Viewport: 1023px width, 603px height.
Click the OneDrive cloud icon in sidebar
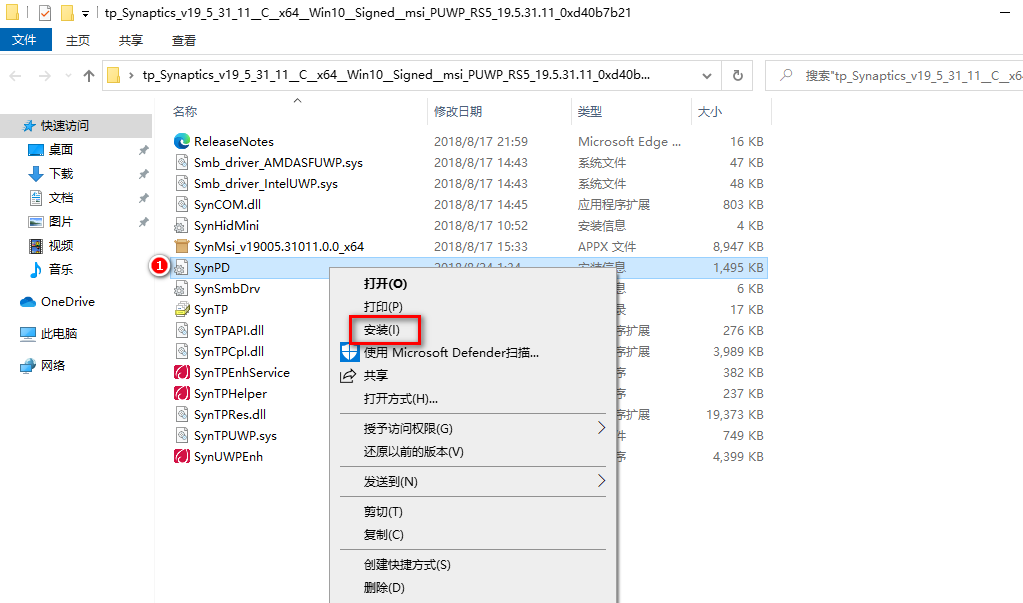click(28, 302)
